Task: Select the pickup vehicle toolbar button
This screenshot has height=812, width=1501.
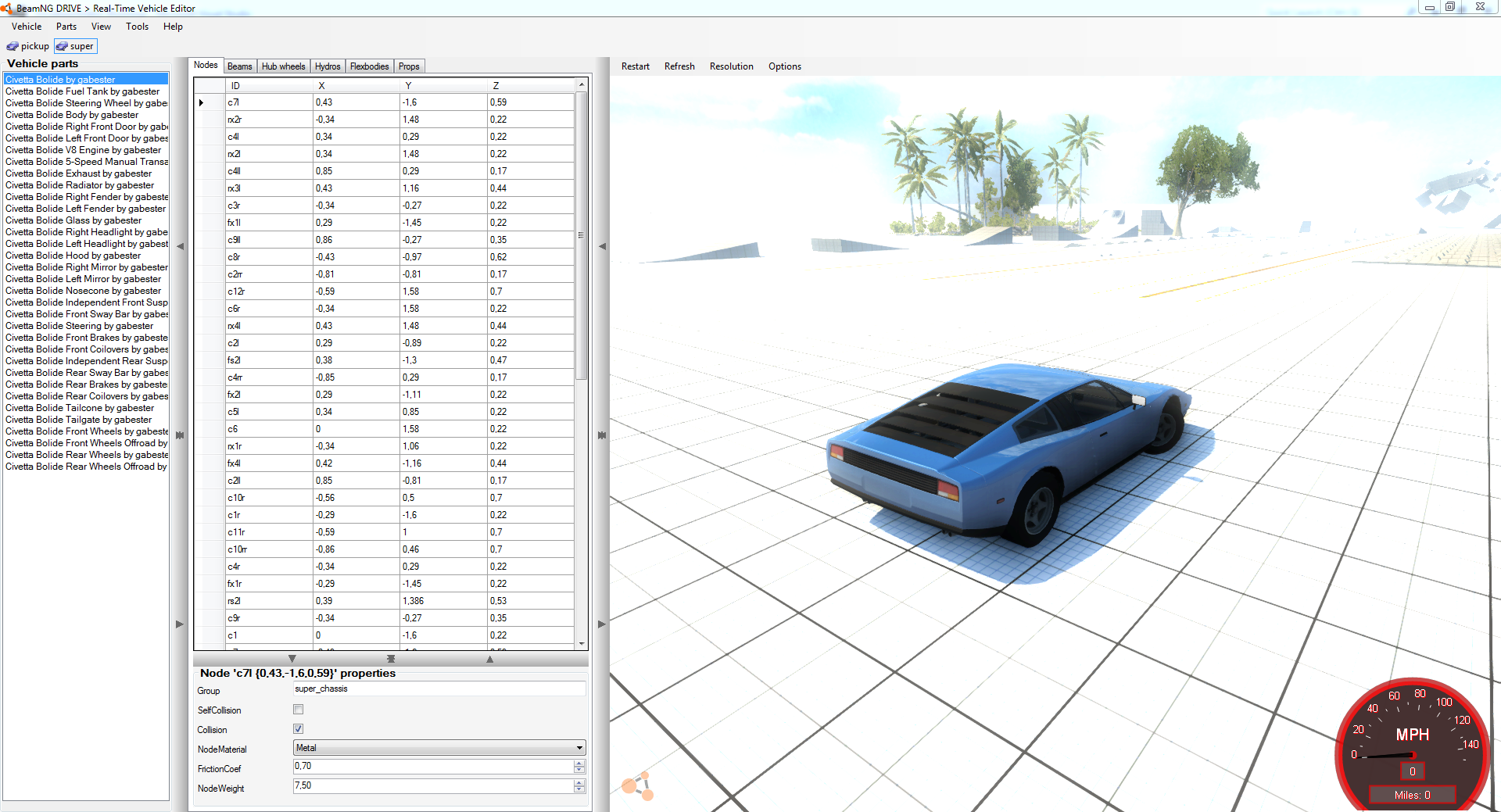Action: (28, 46)
